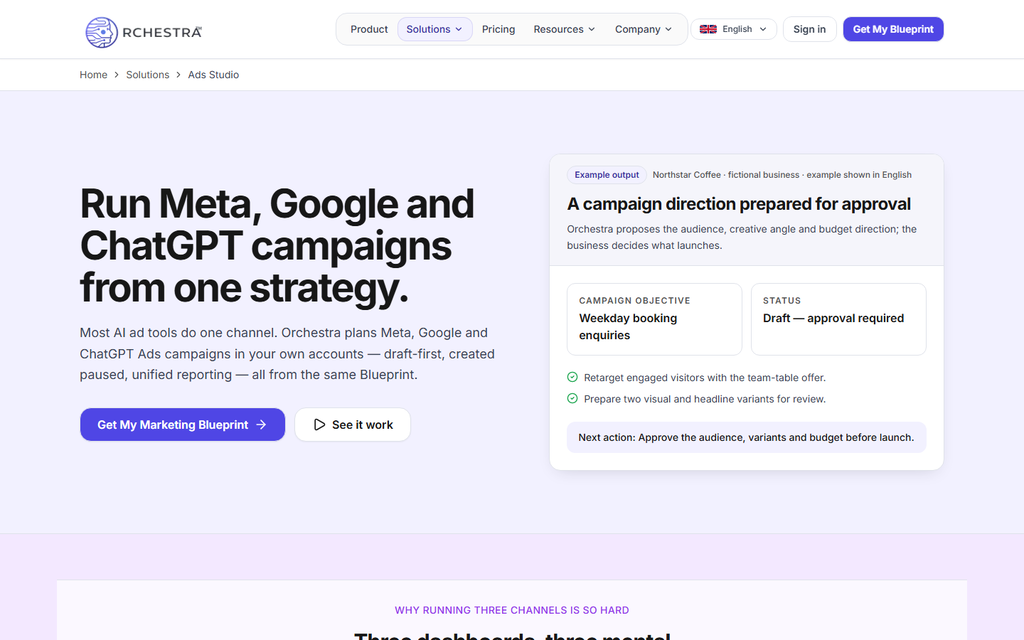Expand the Solutions menu chevron
The image size is (1024, 640).
click(x=458, y=29)
